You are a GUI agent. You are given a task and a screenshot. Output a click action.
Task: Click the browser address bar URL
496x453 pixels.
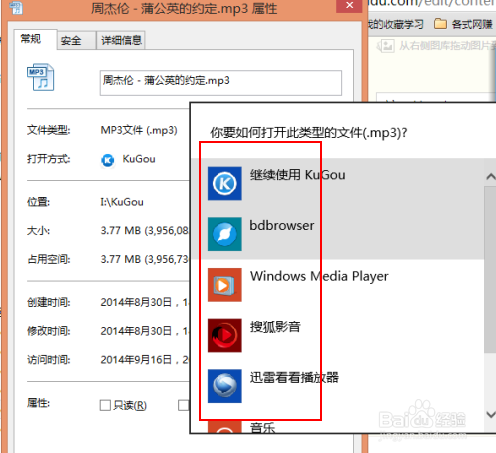[x=432, y=3]
